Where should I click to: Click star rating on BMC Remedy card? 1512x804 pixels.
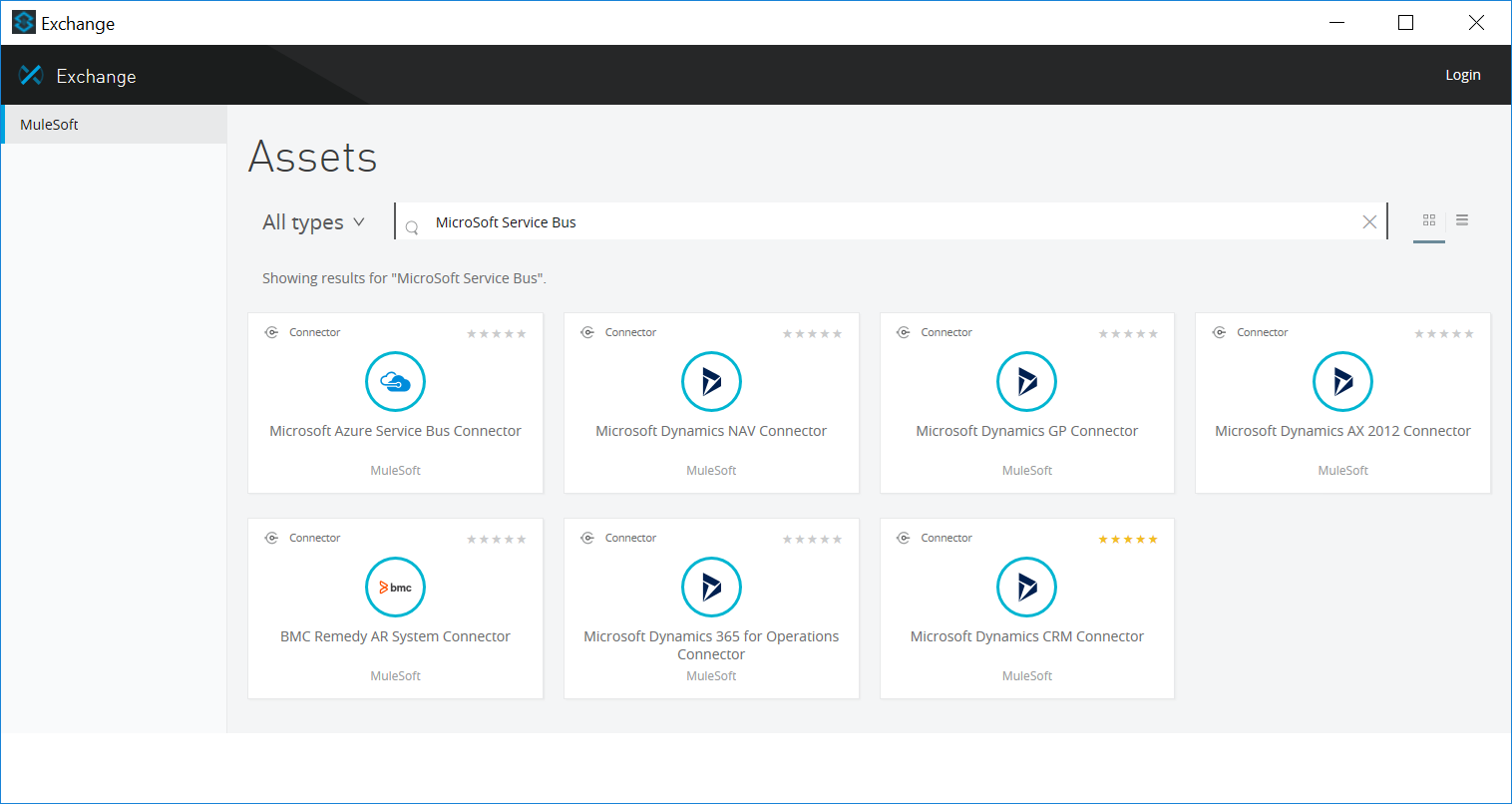[x=497, y=540]
